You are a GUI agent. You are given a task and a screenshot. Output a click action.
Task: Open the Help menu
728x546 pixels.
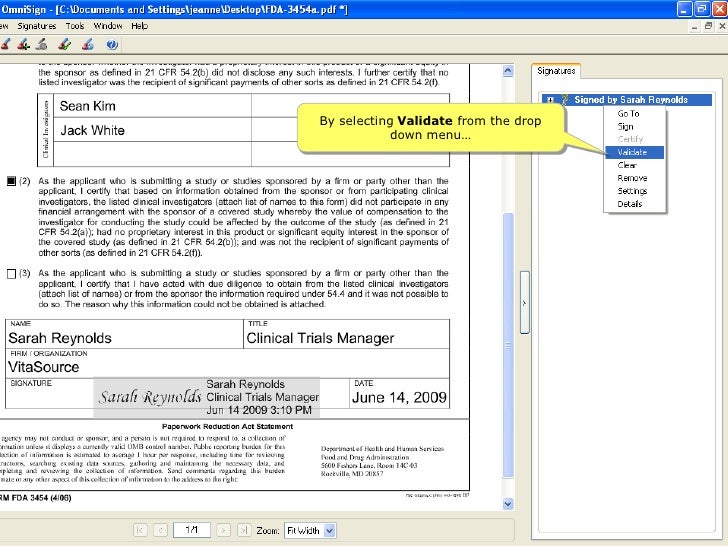tap(139, 26)
